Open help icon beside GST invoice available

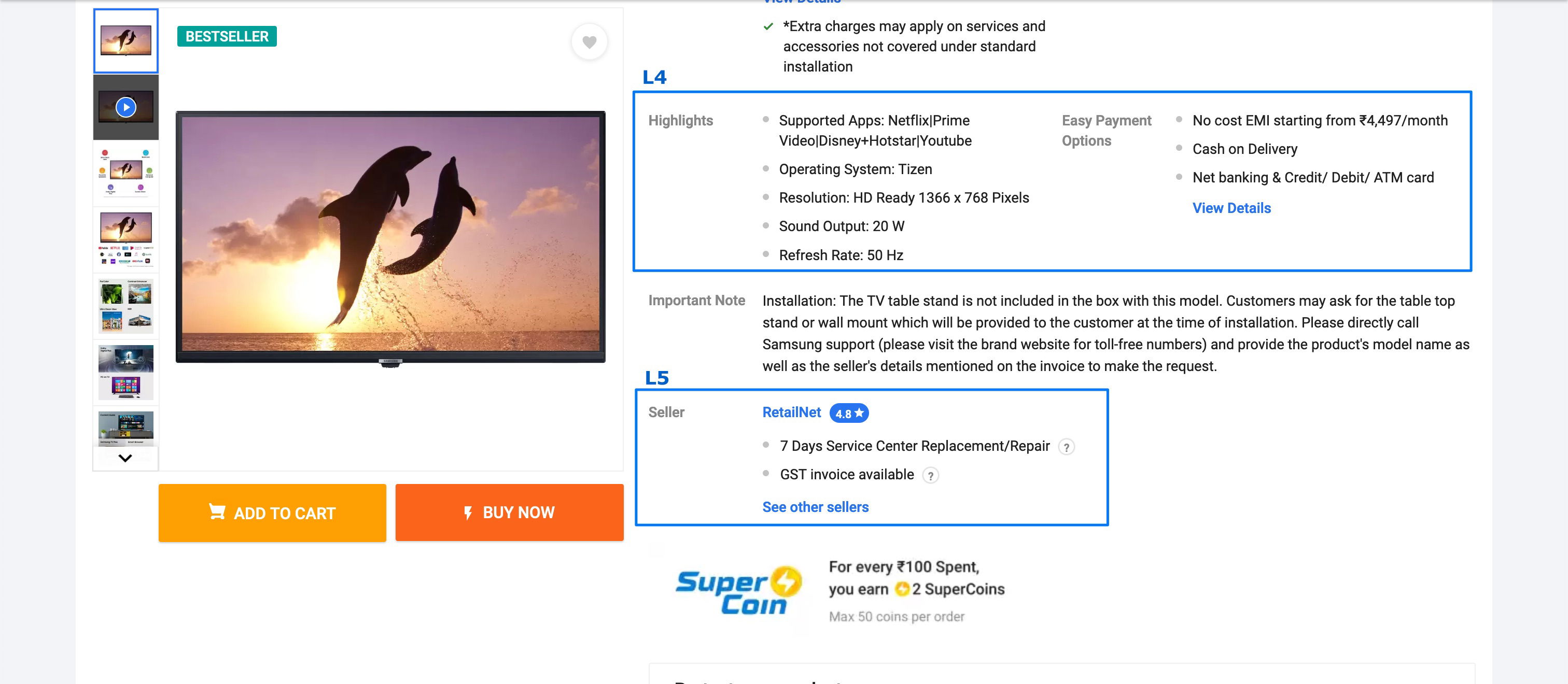pyautogui.click(x=930, y=476)
